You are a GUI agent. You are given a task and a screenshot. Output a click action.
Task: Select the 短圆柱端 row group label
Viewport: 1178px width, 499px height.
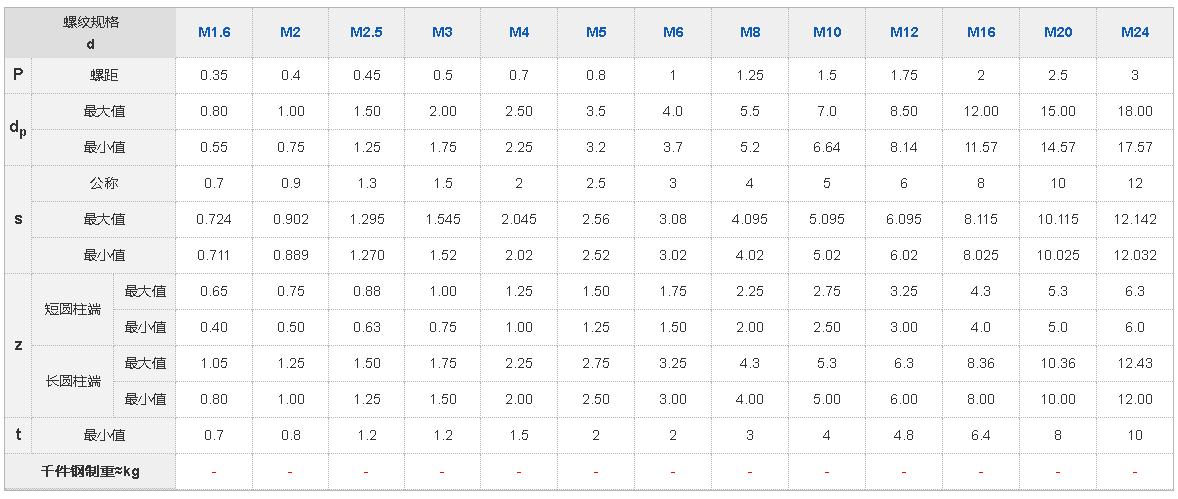point(73,309)
